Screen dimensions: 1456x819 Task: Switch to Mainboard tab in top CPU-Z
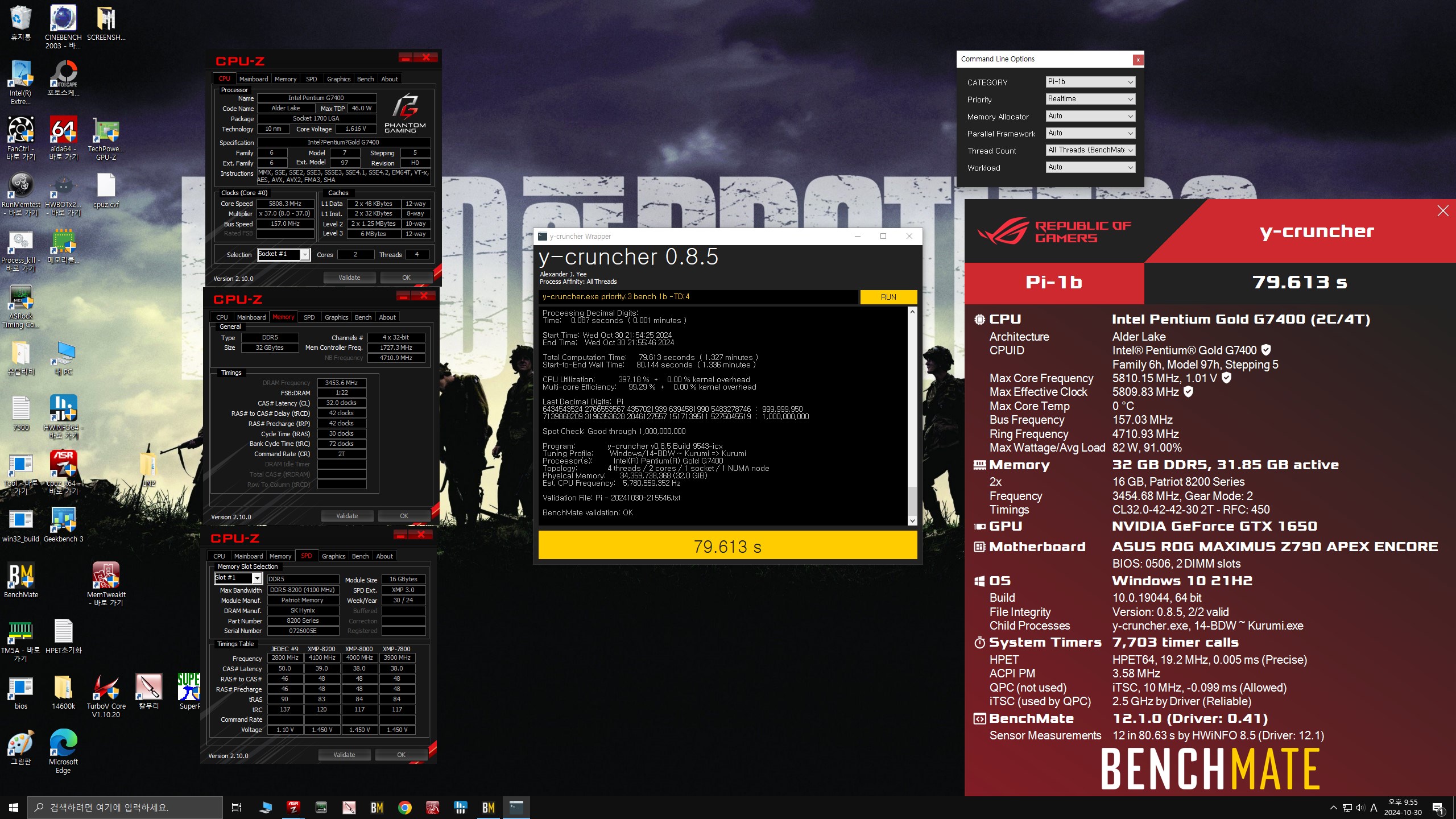[x=253, y=79]
